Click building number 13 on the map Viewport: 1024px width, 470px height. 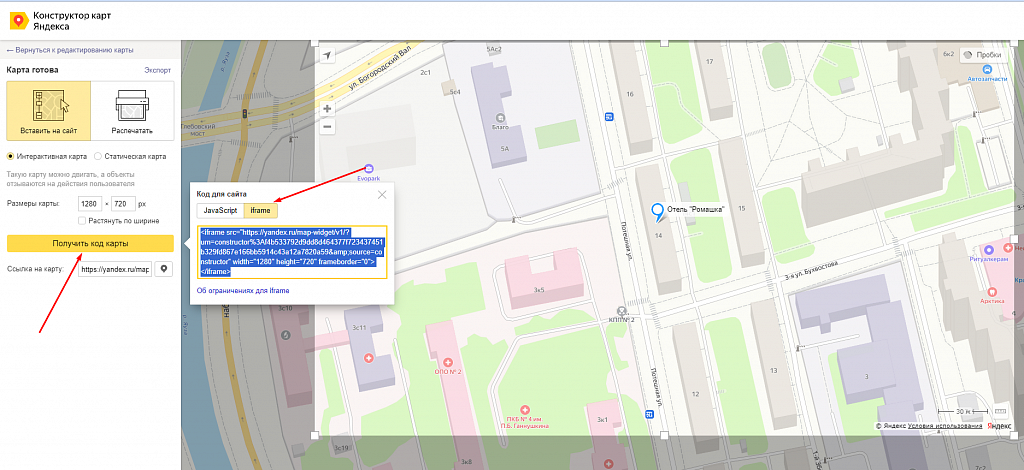[774, 371]
